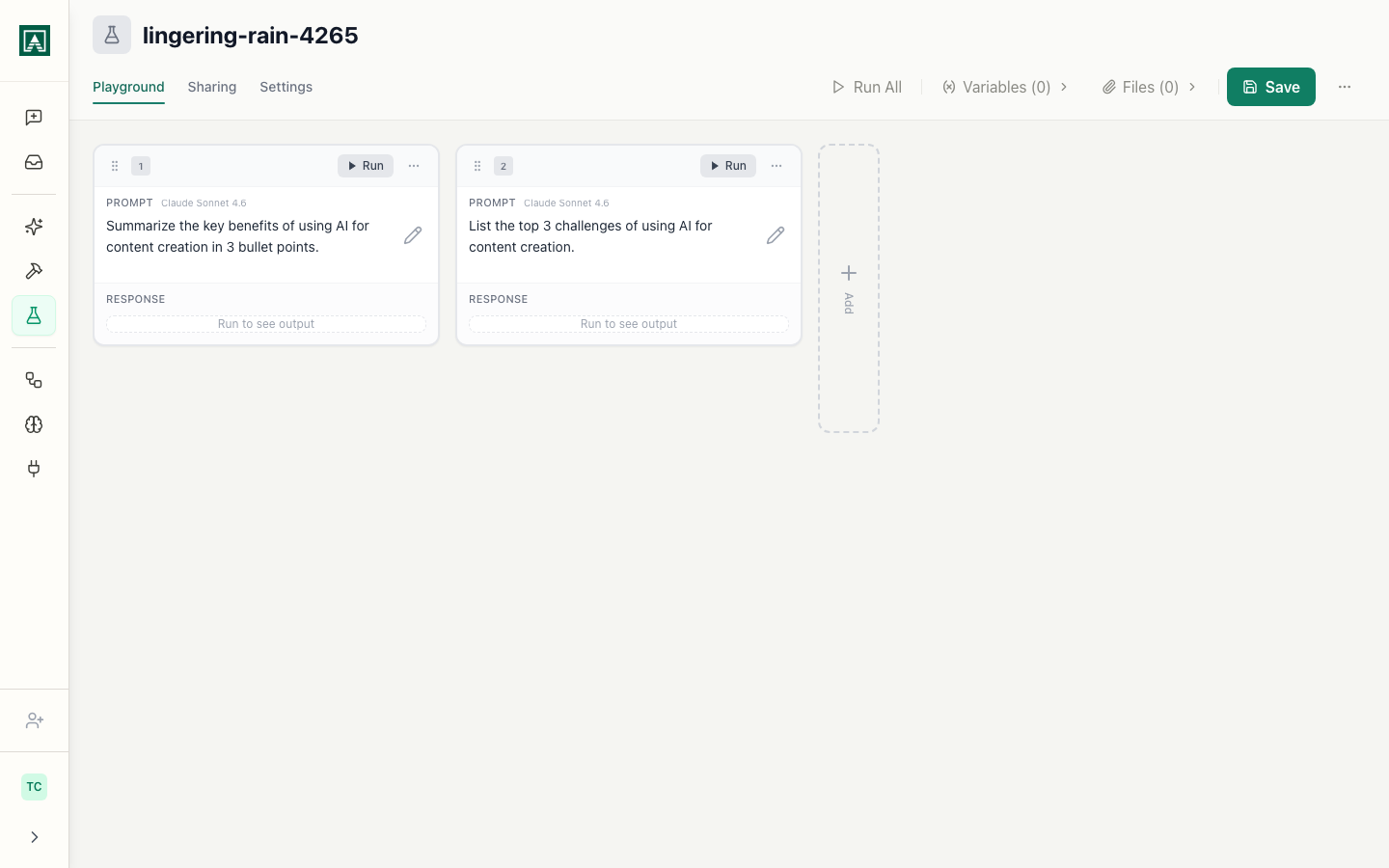The image size is (1389, 868).
Task: Open the flask playground icon in sidebar
Action: (34, 315)
